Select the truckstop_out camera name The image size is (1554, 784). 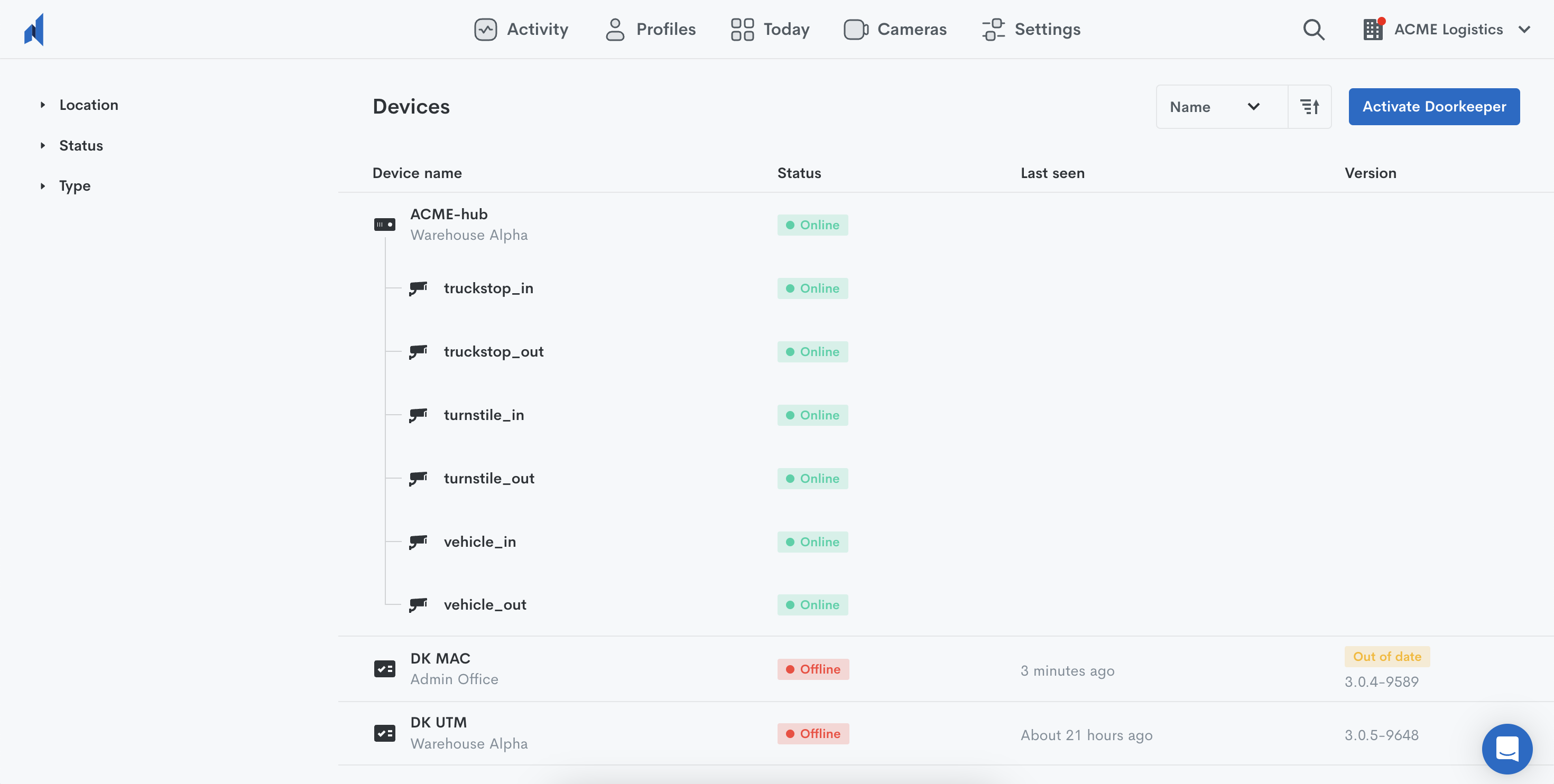coord(494,352)
